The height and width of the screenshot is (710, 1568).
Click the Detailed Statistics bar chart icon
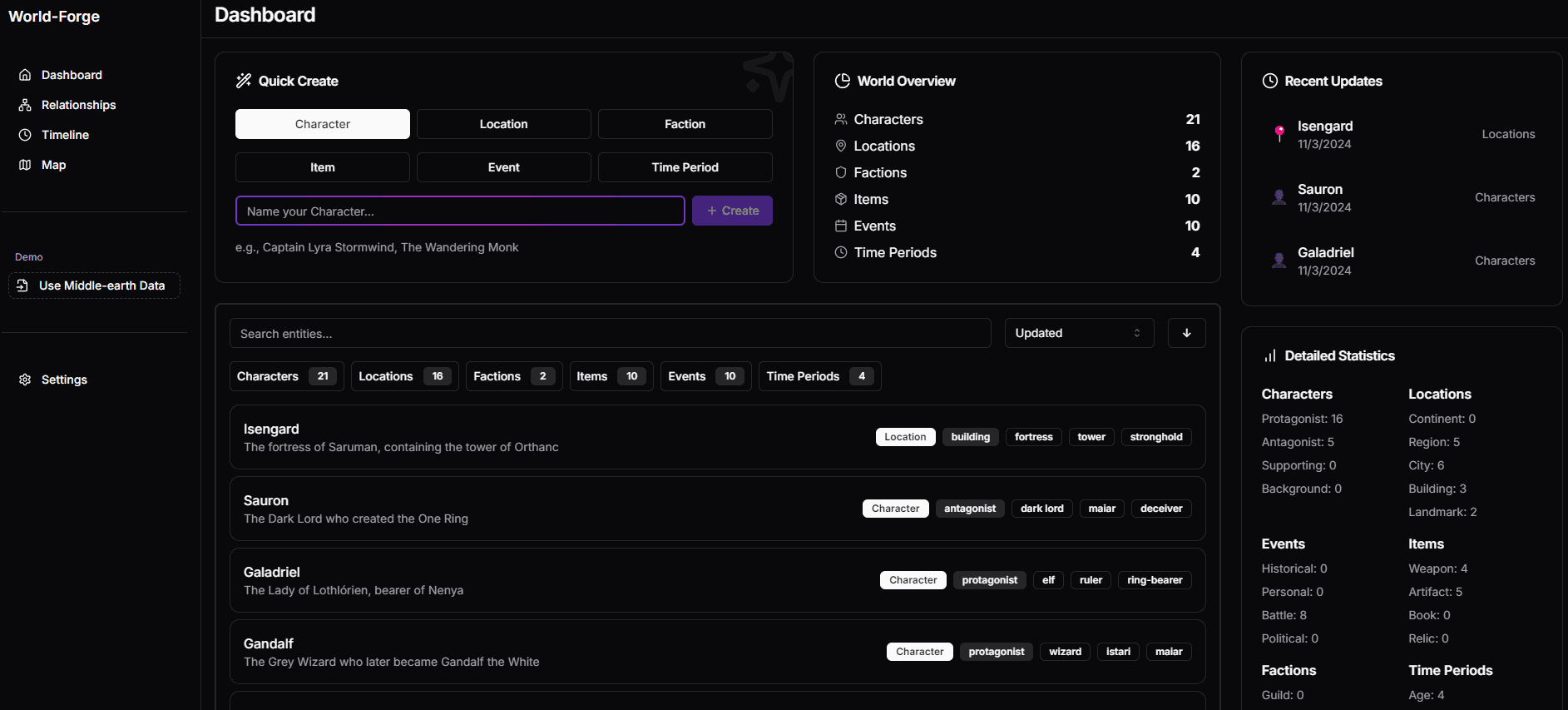pyautogui.click(x=1270, y=355)
